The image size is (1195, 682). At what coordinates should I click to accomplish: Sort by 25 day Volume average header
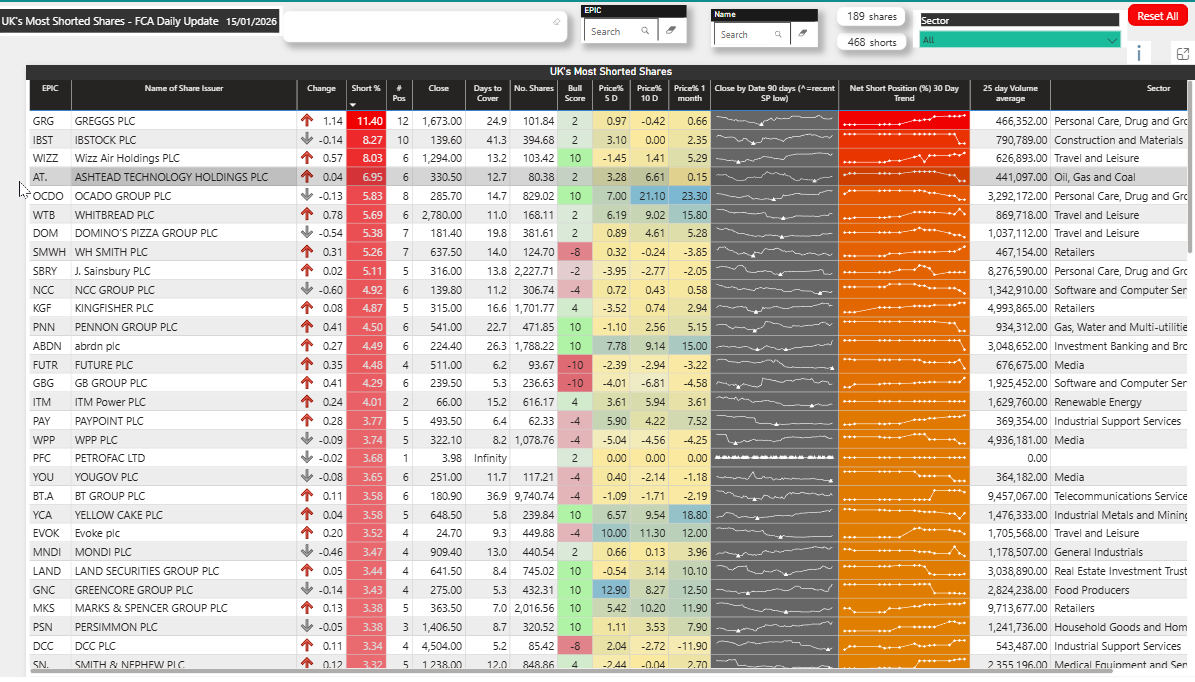[x=1010, y=93]
